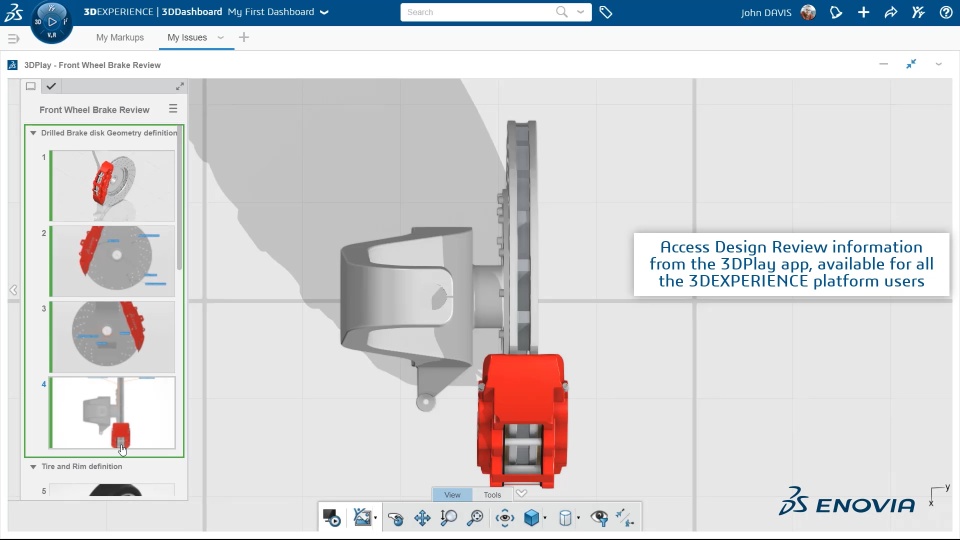Click the John DAVIS user name

(x=766, y=13)
